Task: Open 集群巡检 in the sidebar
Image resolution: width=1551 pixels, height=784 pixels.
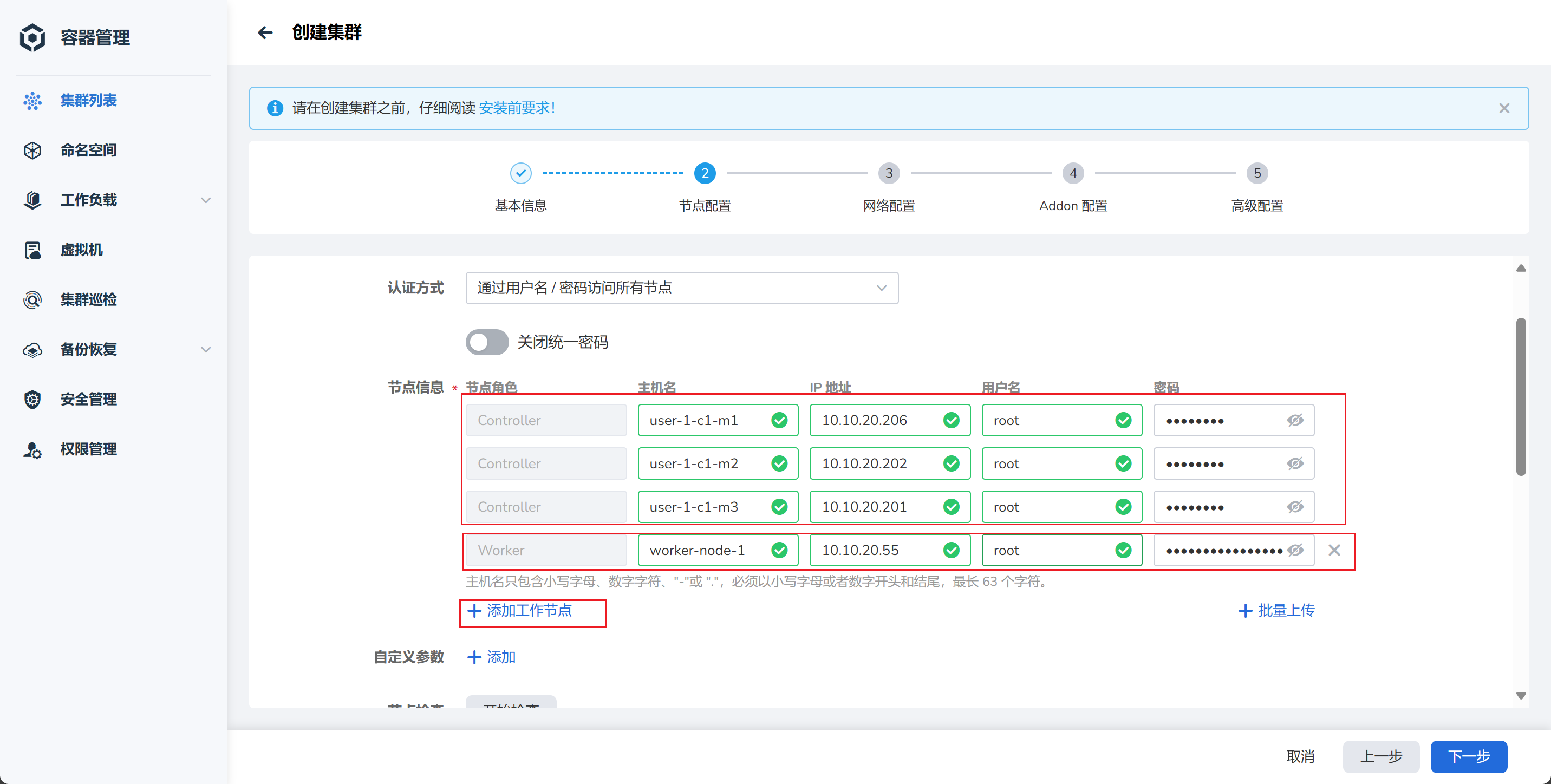Action: pyautogui.click(x=88, y=300)
